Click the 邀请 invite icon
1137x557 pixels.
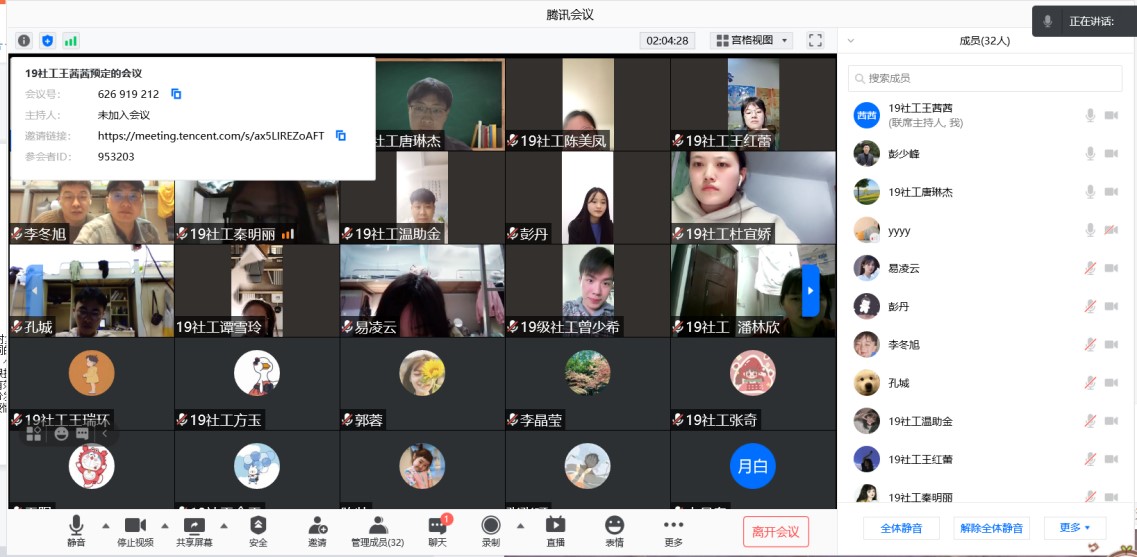tap(317, 530)
